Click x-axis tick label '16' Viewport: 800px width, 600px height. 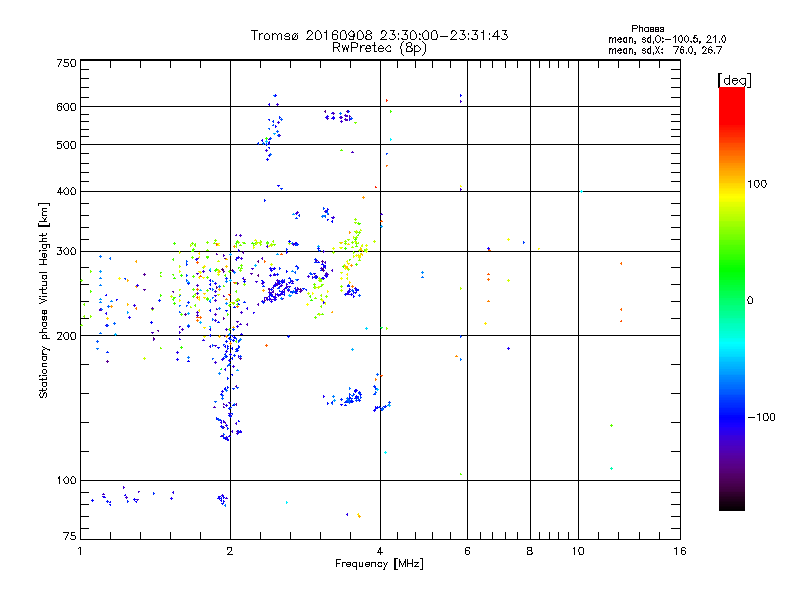tap(680, 551)
